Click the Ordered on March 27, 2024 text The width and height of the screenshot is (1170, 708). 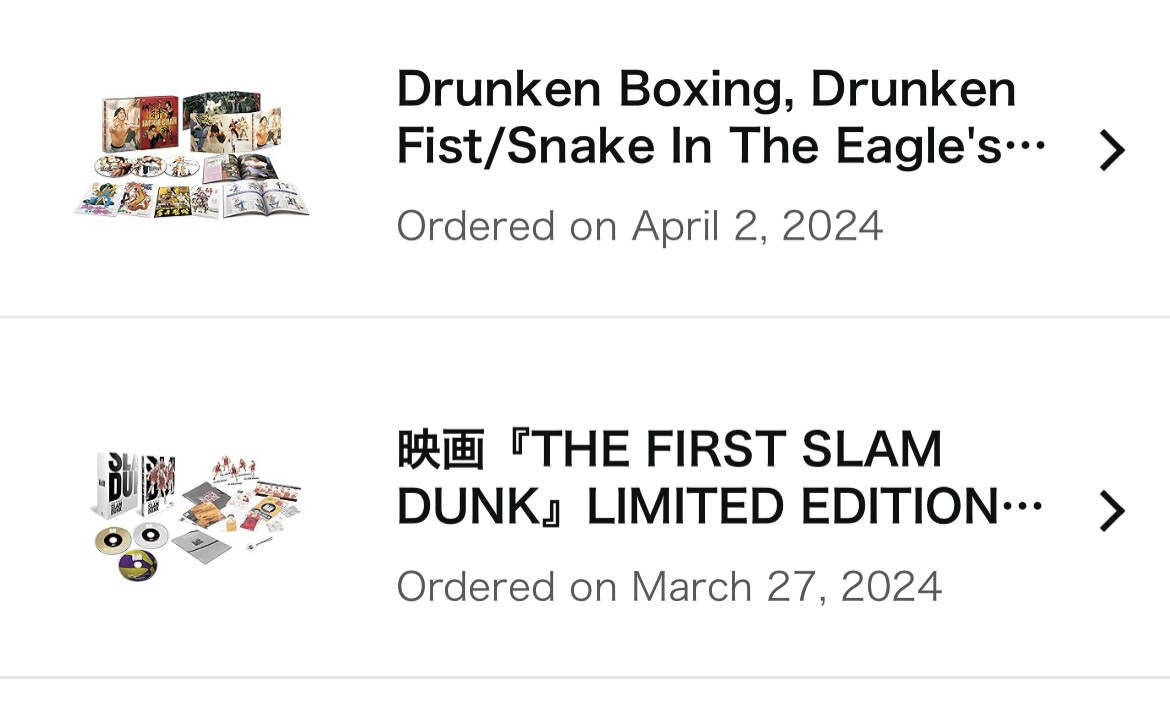pyautogui.click(x=669, y=586)
